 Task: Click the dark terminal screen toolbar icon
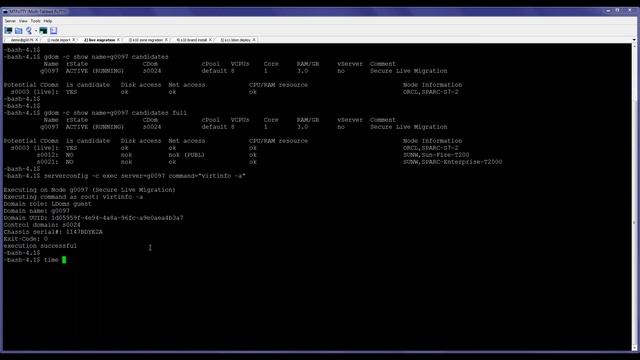pyautogui.click(x=43, y=31)
